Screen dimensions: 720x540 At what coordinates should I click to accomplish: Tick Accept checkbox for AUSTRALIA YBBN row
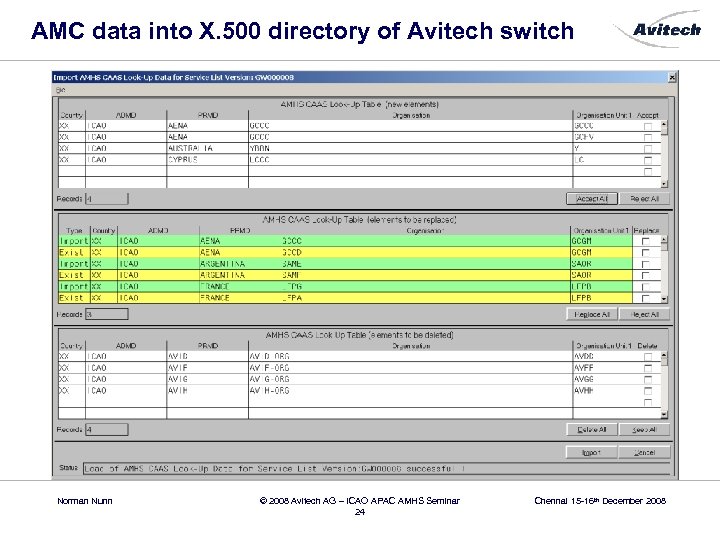click(x=647, y=149)
